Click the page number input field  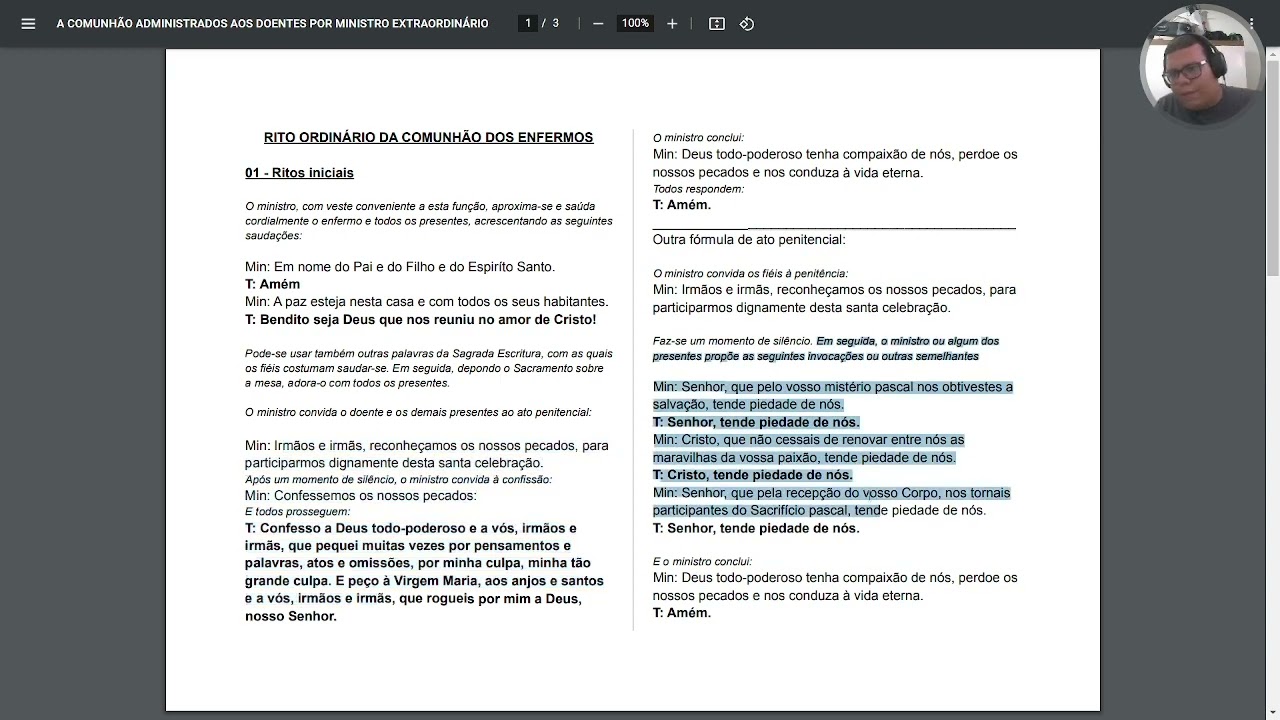coord(528,23)
